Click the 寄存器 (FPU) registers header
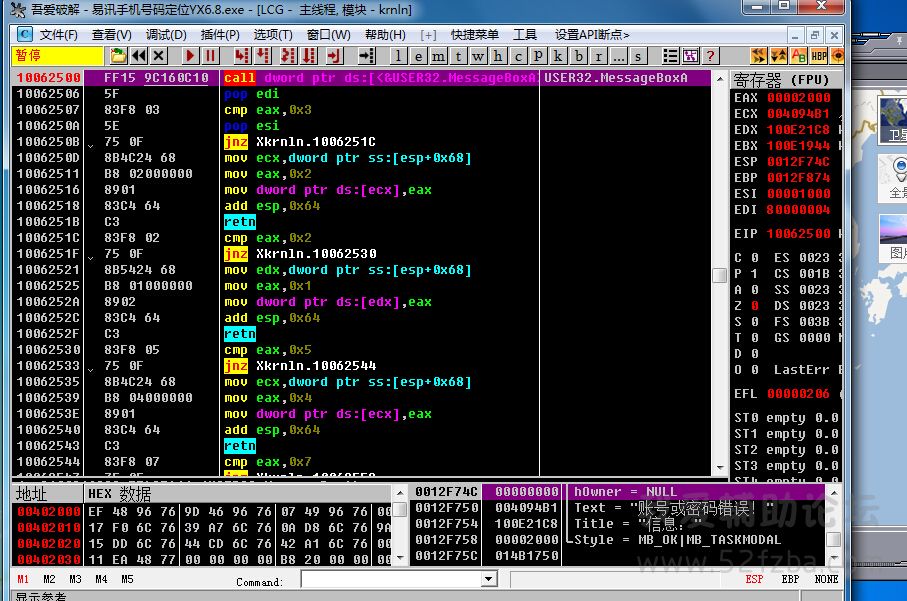The height and width of the screenshot is (601, 907). coord(781,79)
